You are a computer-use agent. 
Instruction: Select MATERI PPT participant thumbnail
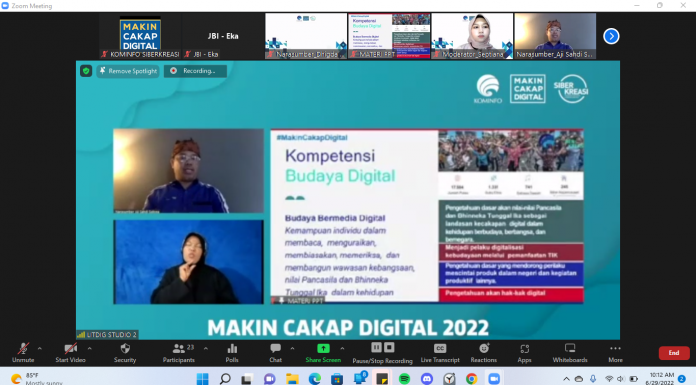pyautogui.click(x=389, y=36)
